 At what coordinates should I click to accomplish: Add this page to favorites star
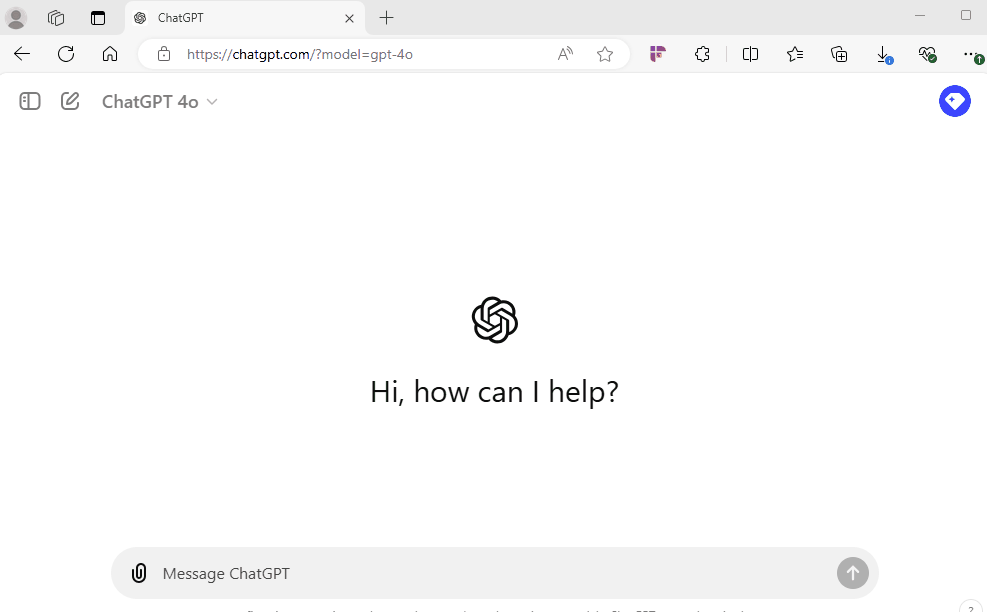tap(605, 54)
